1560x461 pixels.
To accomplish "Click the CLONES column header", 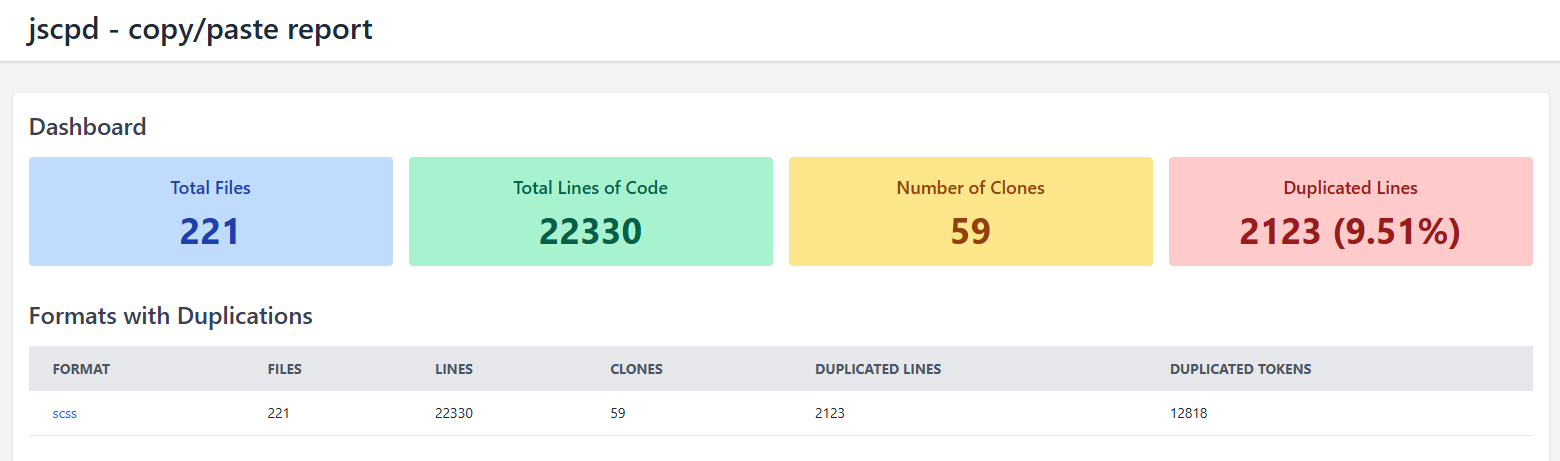I will click(636, 369).
